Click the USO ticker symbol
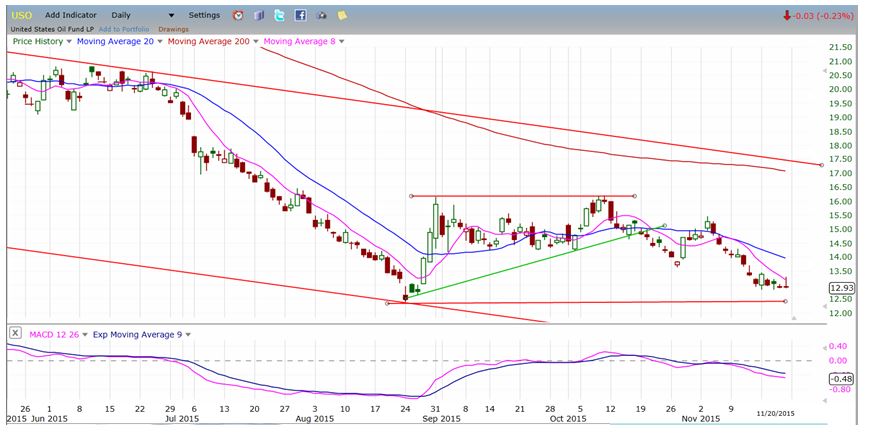This screenshot has height=442, width=869. tap(22, 16)
